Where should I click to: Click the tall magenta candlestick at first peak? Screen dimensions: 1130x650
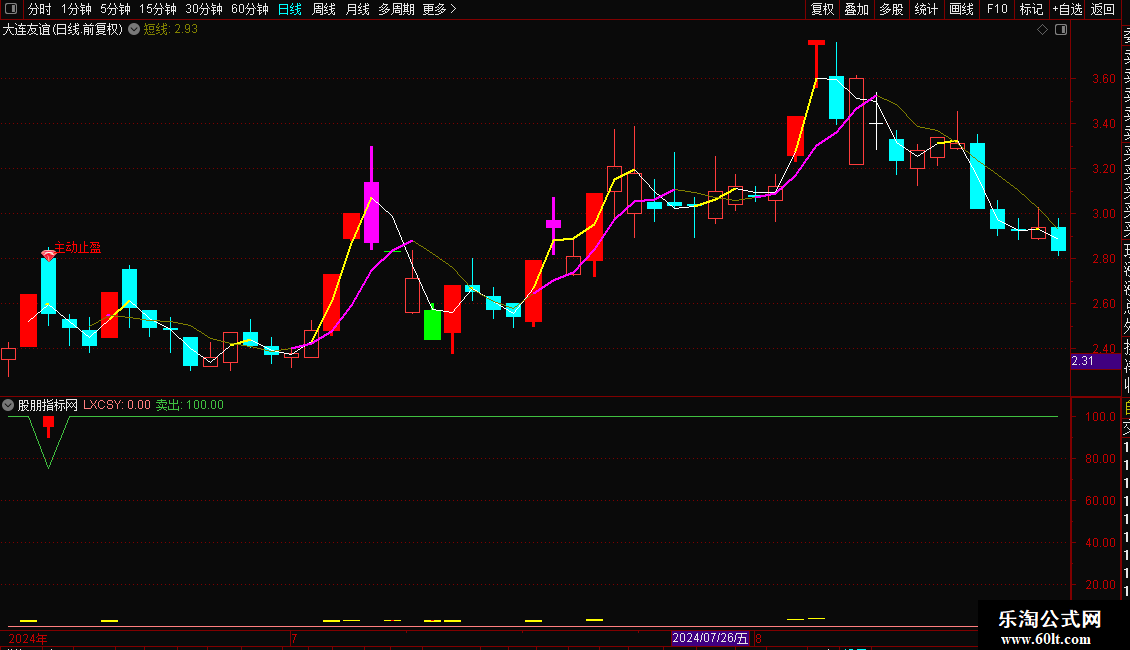(371, 212)
